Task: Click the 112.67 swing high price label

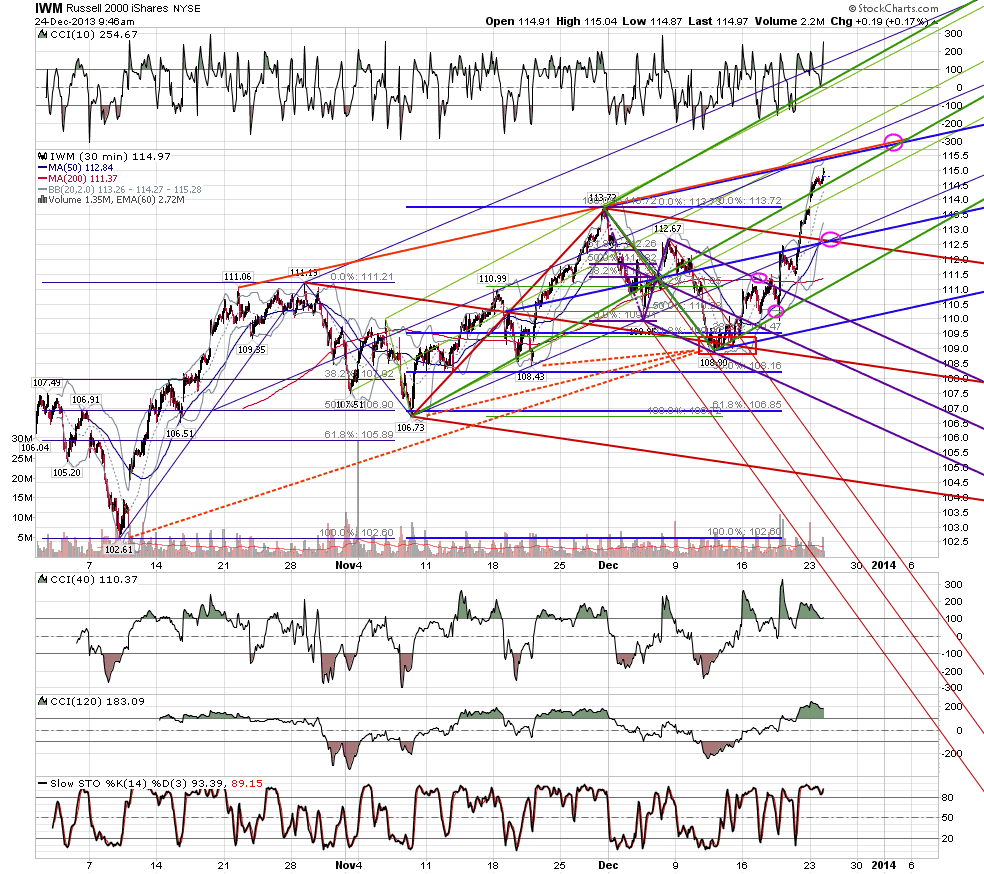Action: click(667, 228)
